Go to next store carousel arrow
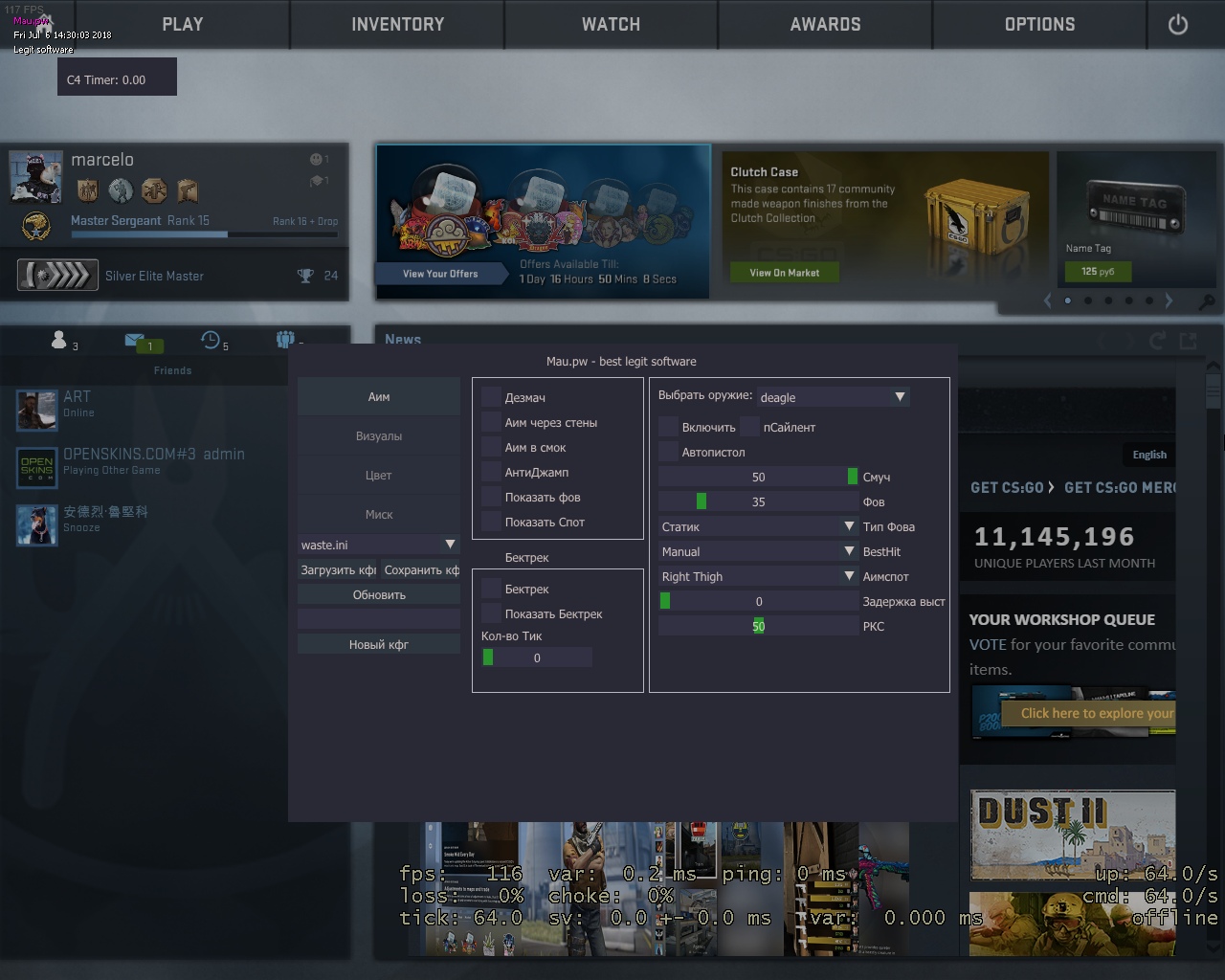The height and width of the screenshot is (980, 1225). coord(1169,301)
